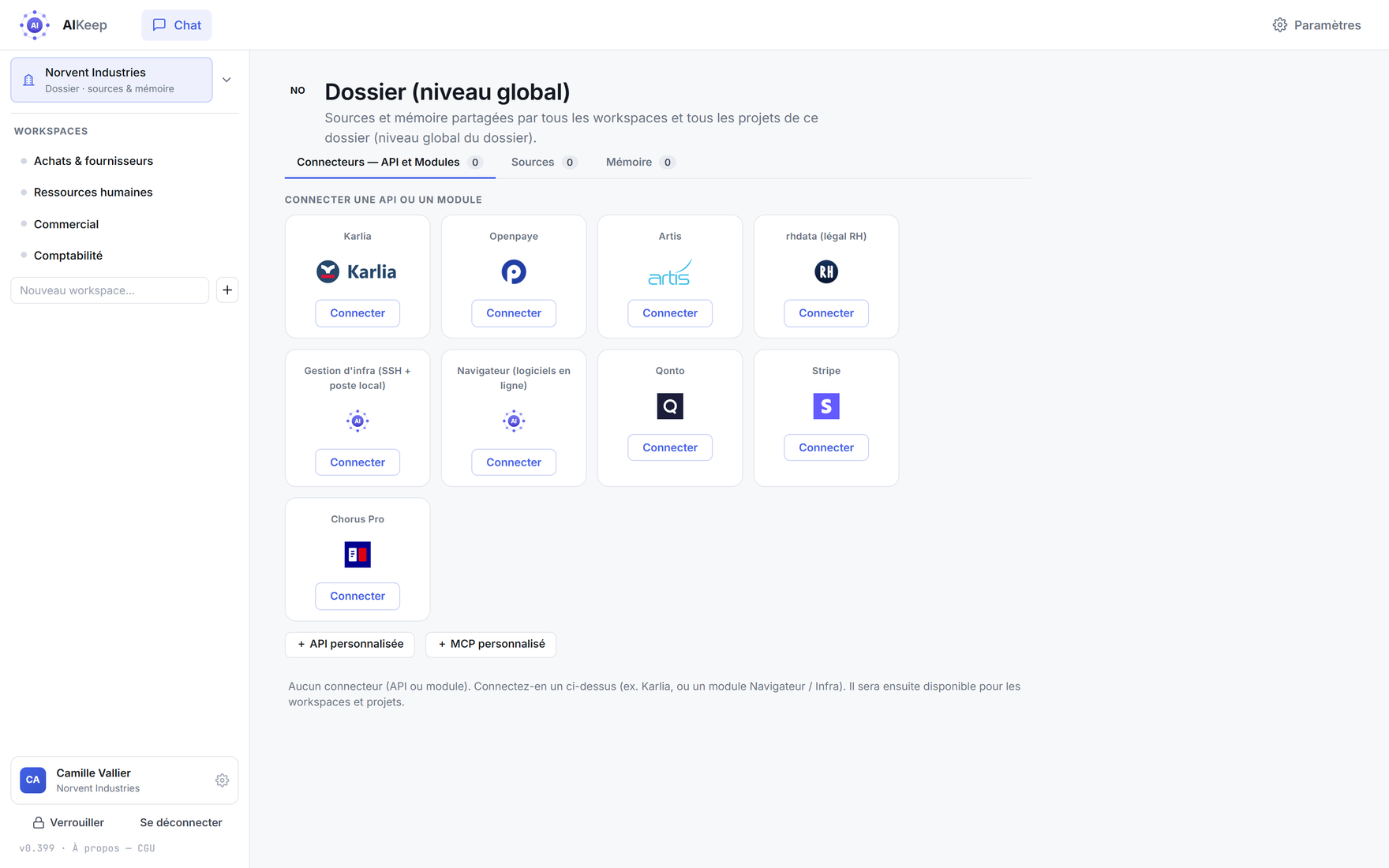Viewport: 1389px width, 868px height.
Task: Click the Openpaye logo icon
Action: pyautogui.click(x=514, y=271)
